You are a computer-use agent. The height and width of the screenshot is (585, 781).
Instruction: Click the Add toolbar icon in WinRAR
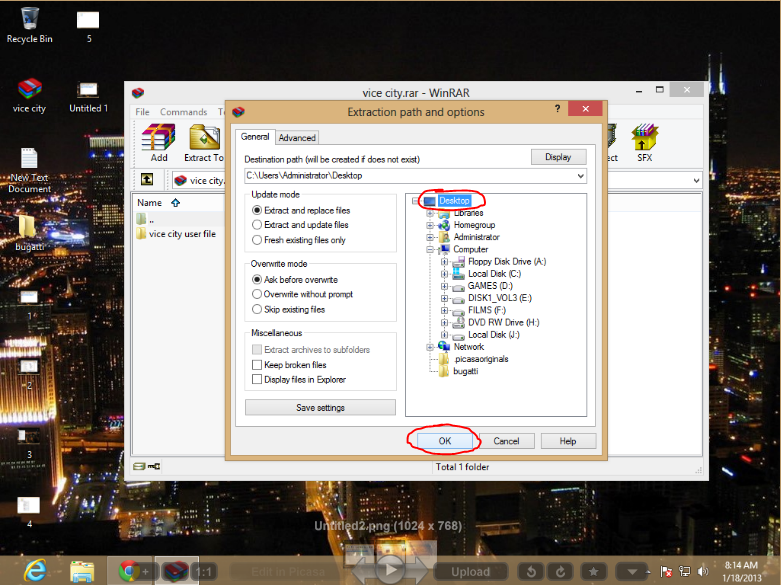[x=158, y=143]
